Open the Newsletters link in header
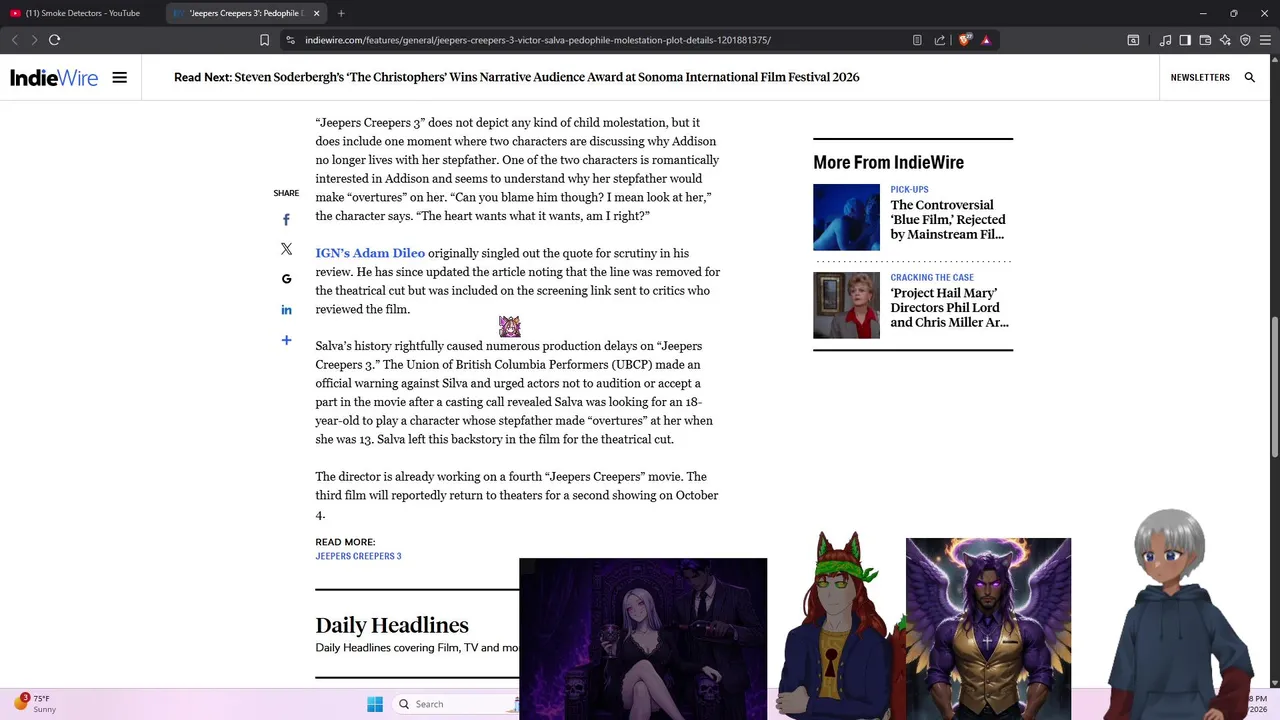 pyautogui.click(x=1200, y=77)
